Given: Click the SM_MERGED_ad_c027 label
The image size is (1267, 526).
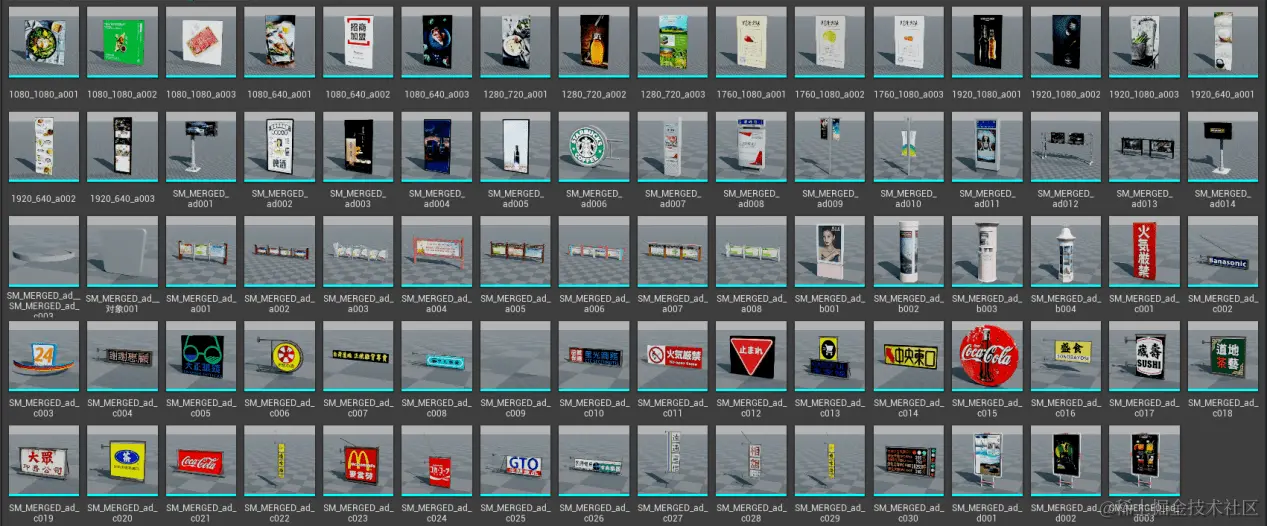Looking at the screenshot, I should coord(673,513).
